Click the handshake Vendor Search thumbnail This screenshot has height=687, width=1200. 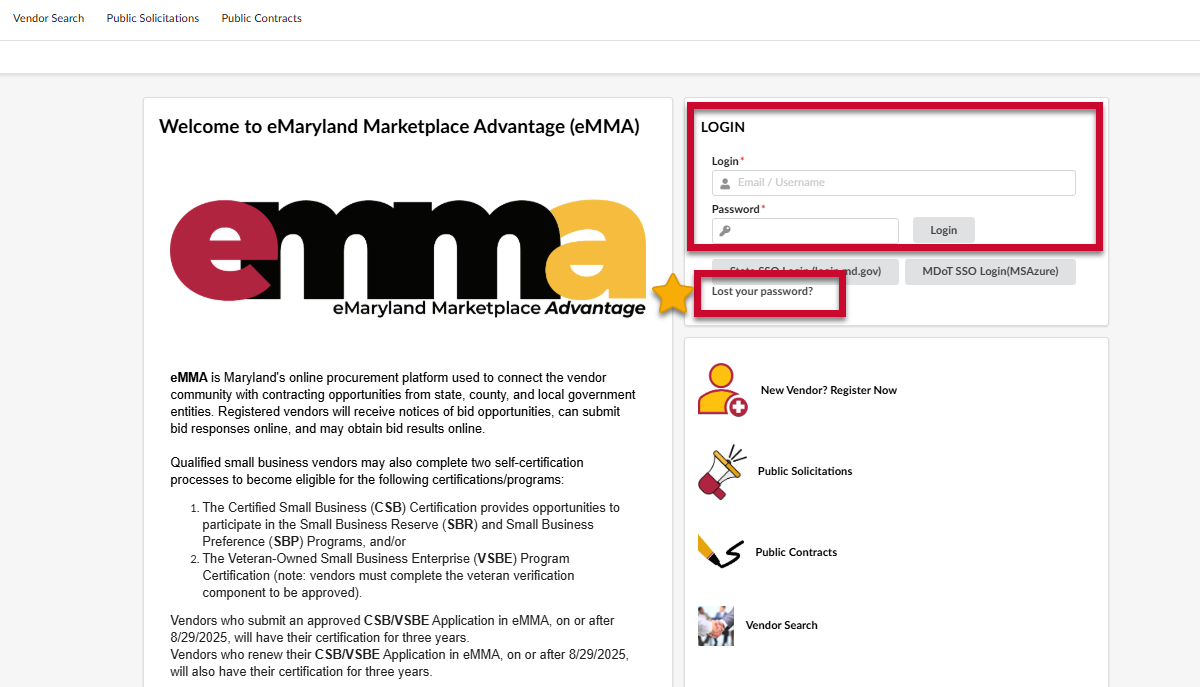point(716,625)
